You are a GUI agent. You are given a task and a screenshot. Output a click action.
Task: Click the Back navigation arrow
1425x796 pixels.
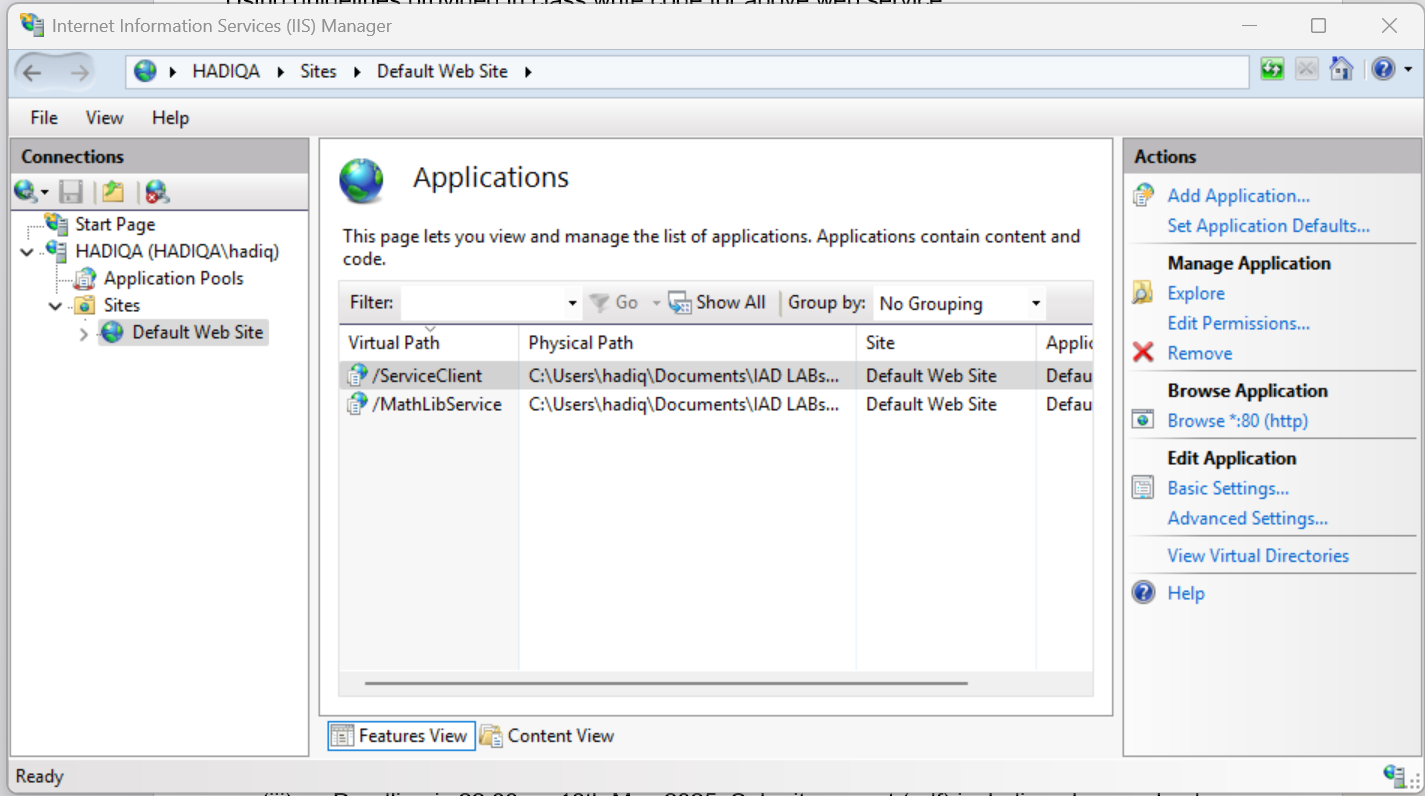point(32,72)
